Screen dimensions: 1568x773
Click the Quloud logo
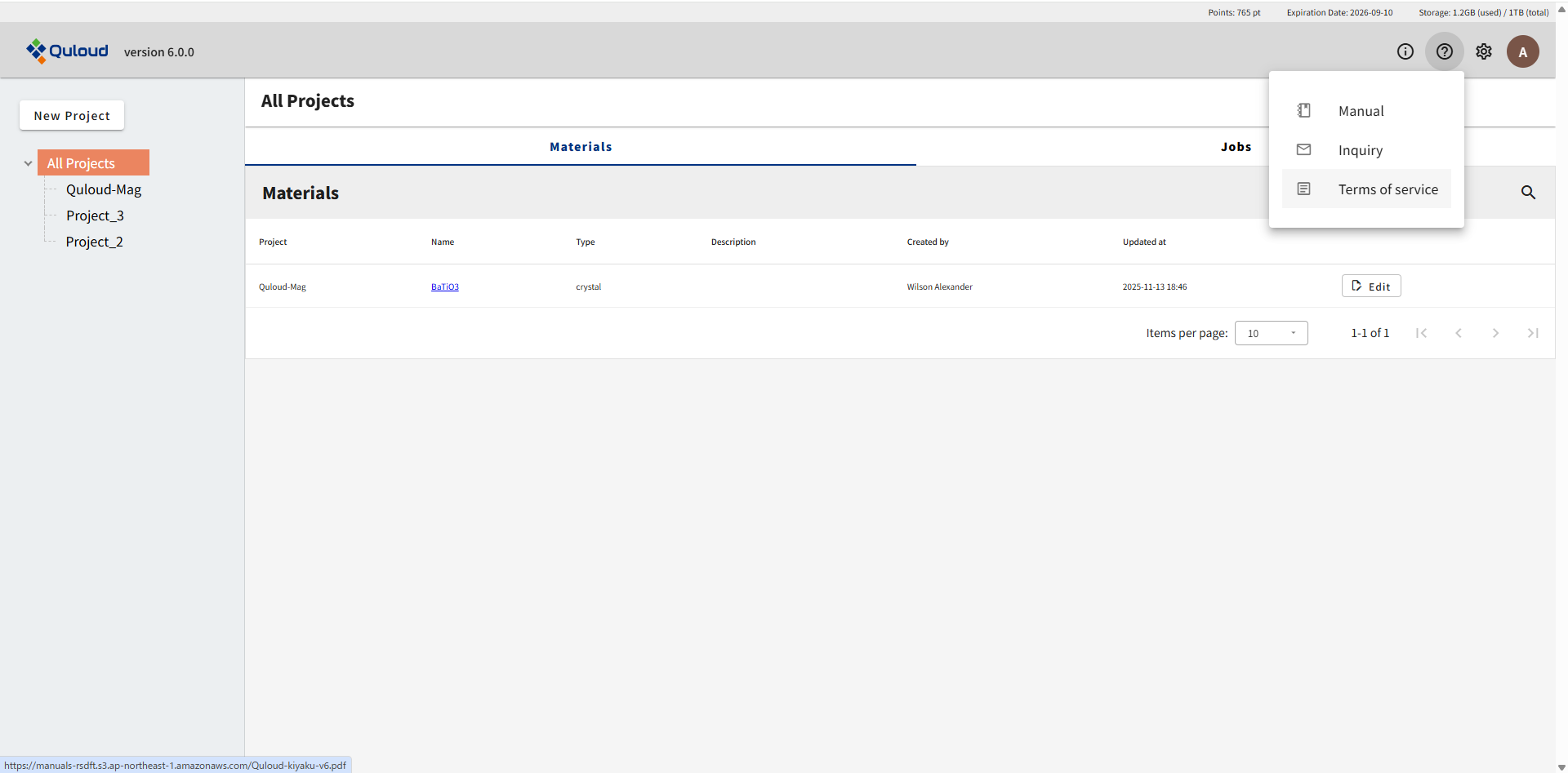tap(67, 51)
